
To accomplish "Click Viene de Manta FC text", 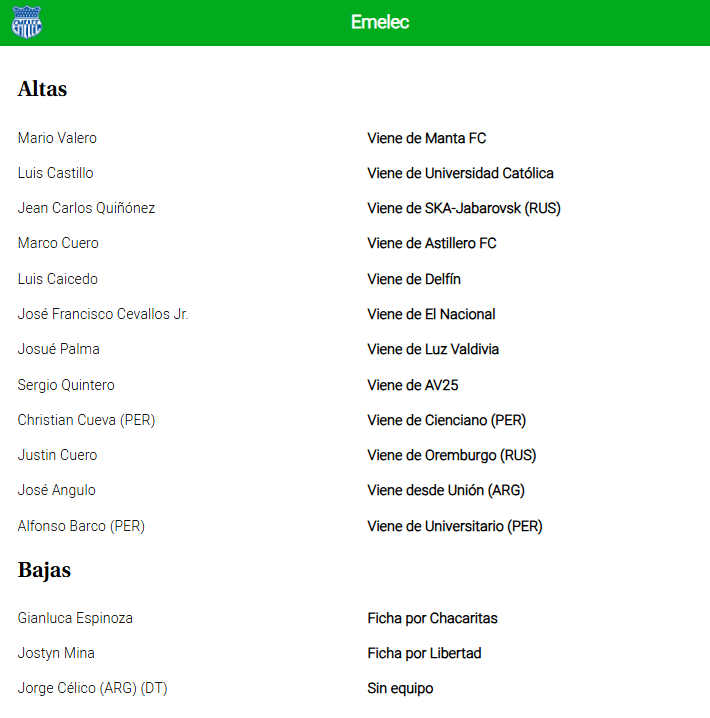I will [427, 138].
